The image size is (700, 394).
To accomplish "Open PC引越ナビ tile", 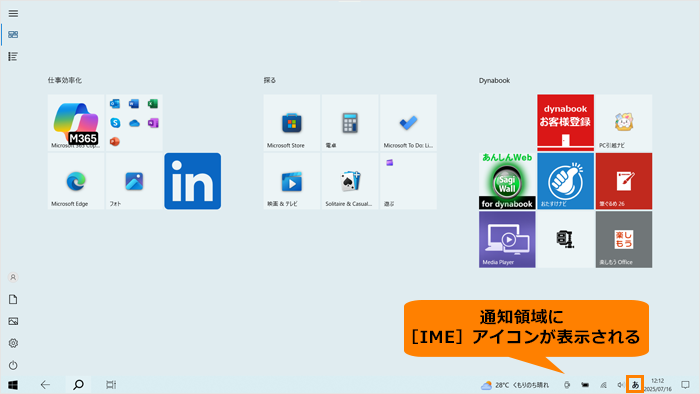I will [x=624, y=122].
